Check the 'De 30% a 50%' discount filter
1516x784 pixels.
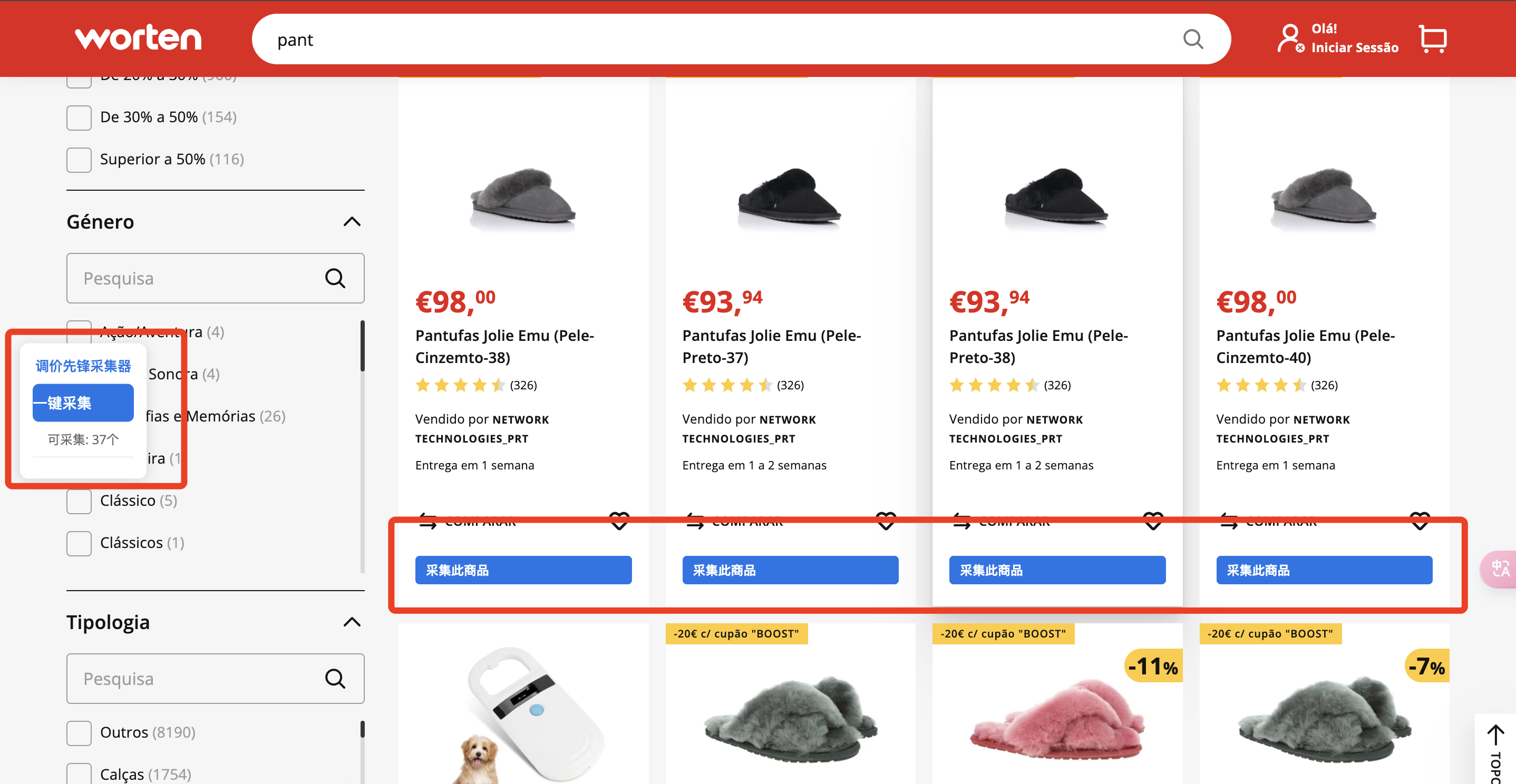(79, 117)
